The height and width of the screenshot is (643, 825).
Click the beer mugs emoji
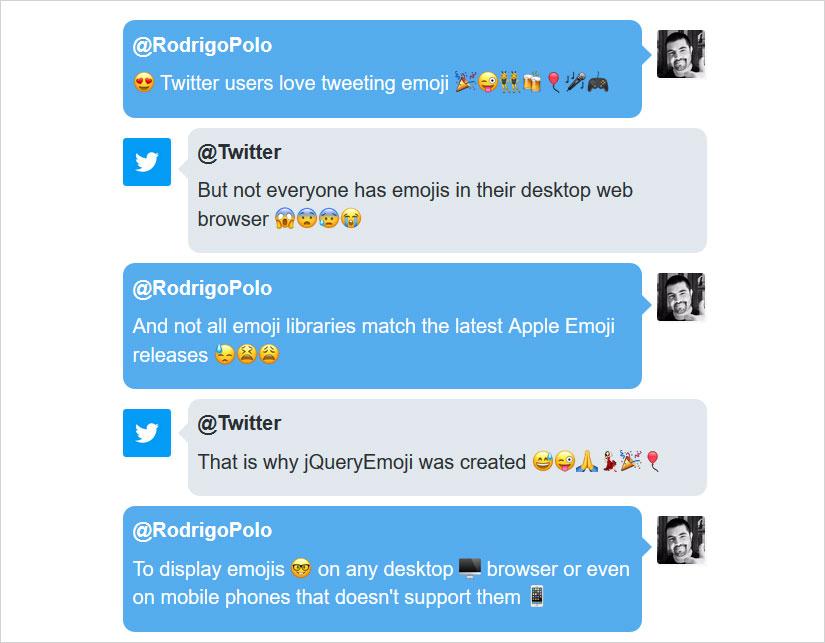pyautogui.click(x=532, y=83)
